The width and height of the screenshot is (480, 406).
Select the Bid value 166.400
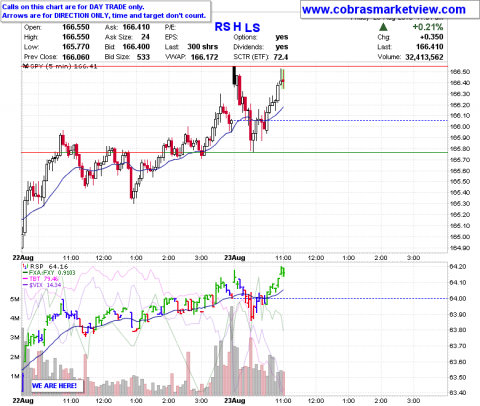(x=136, y=47)
